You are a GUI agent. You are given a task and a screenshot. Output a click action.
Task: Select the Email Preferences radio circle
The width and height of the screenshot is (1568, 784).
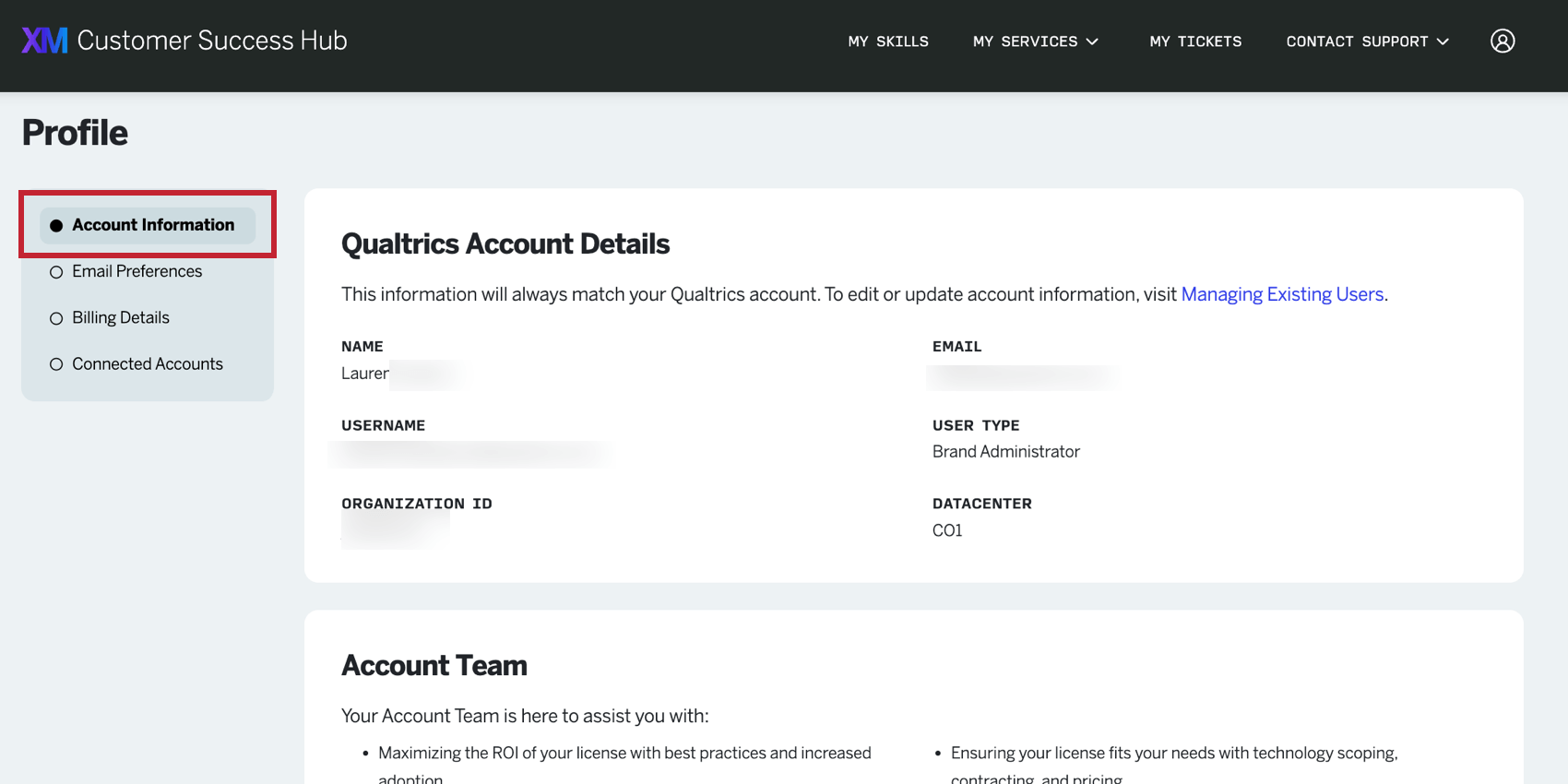click(56, 272)
